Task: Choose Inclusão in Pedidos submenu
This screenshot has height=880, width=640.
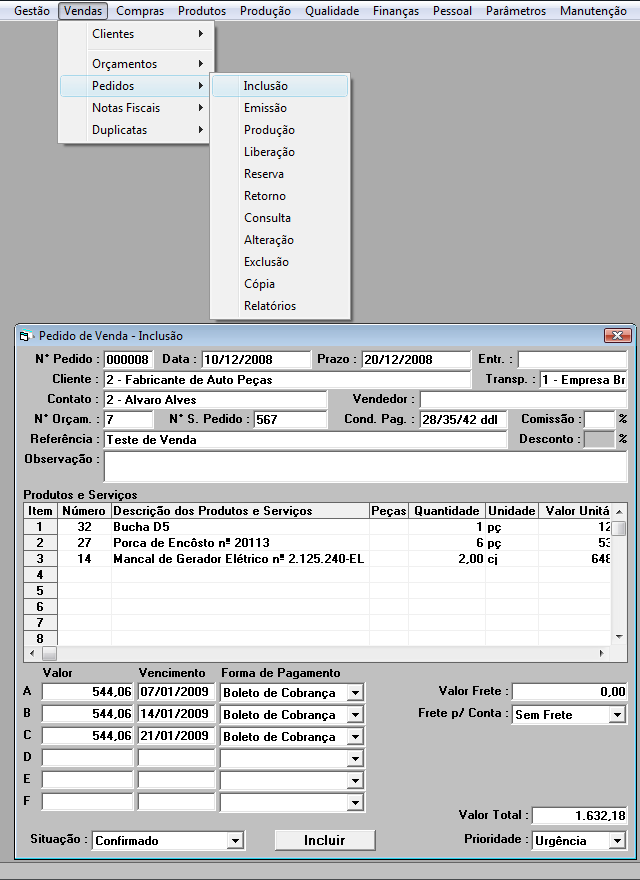Action: click(280, 86)
